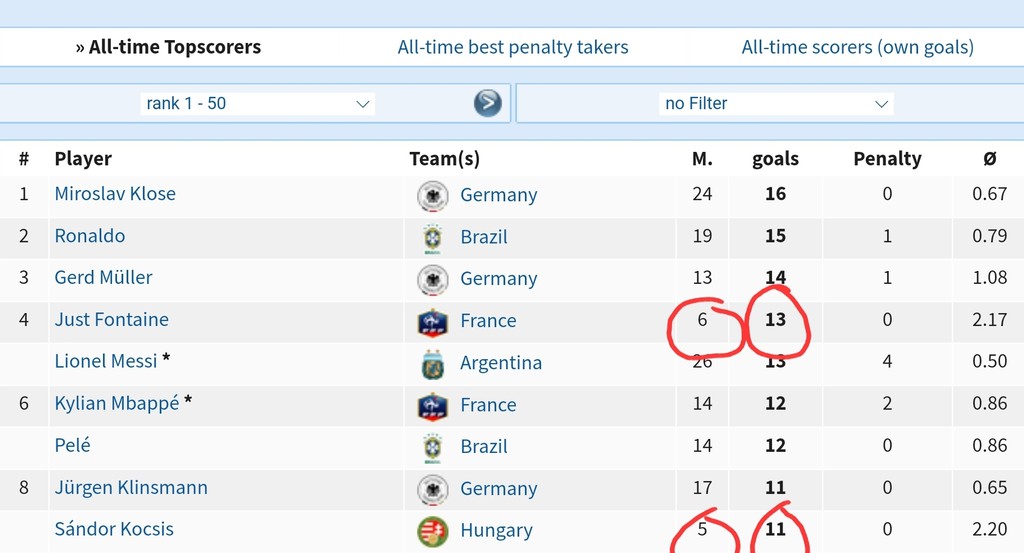Open the no Filter dropdown

(x=776, y=103)
